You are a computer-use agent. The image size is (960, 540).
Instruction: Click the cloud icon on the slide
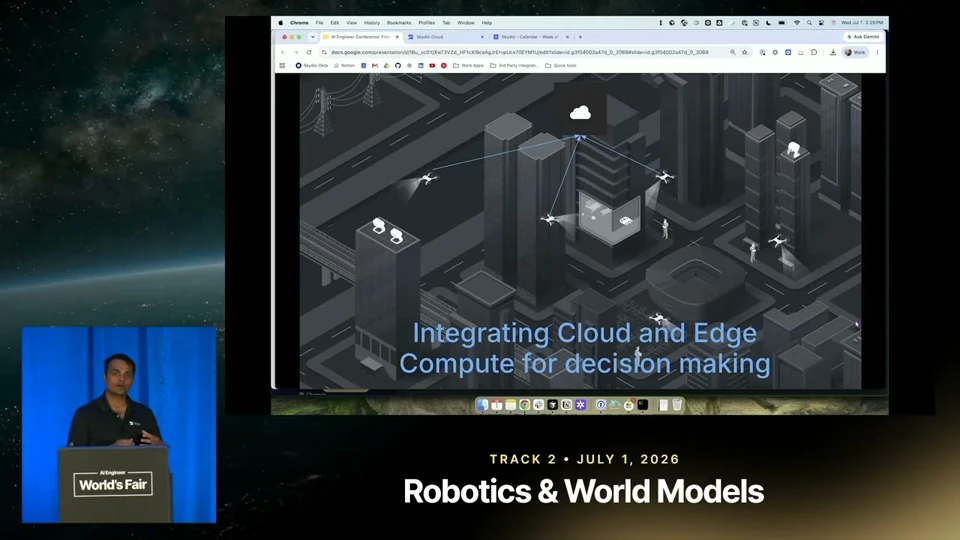coord(580,113)
